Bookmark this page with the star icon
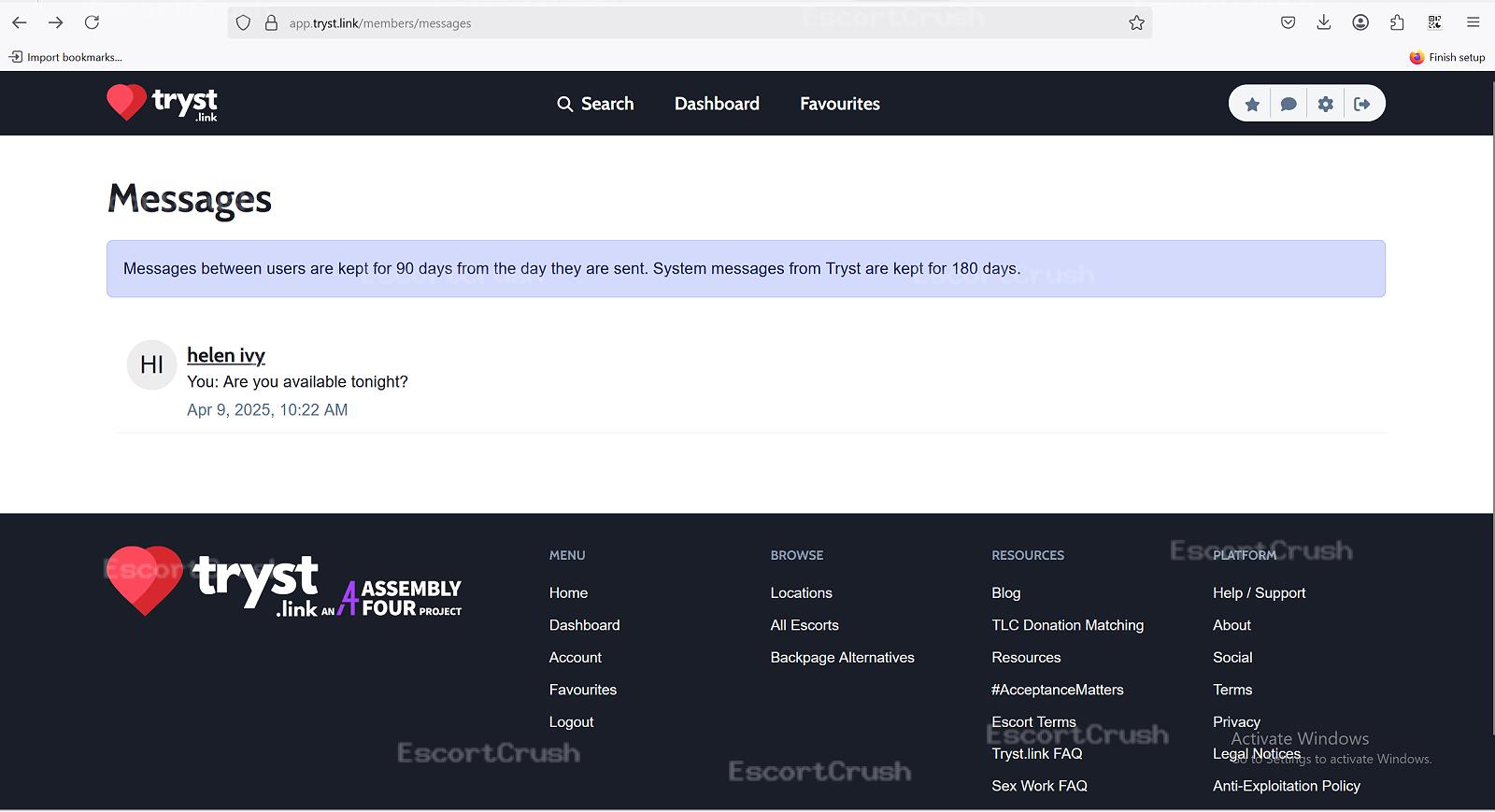1495x812 pixels. pyautogui.click(x=1136, y=23)
